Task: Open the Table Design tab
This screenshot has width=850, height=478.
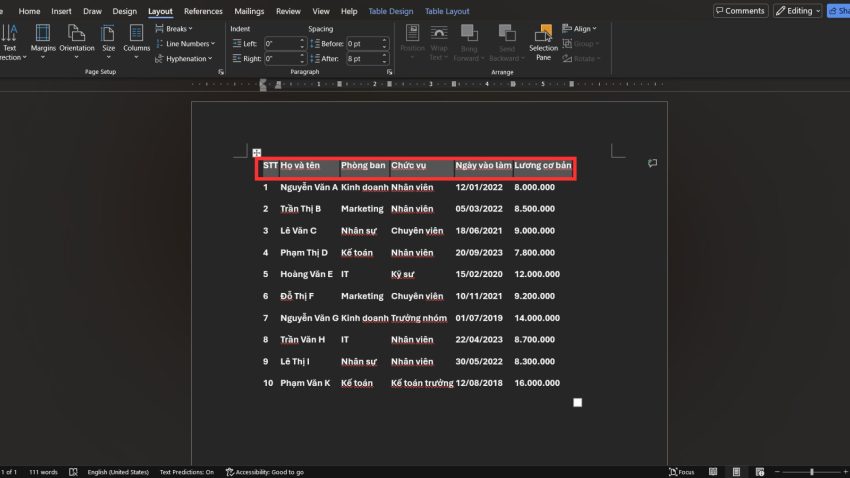Action: click(x=390, y=11)
